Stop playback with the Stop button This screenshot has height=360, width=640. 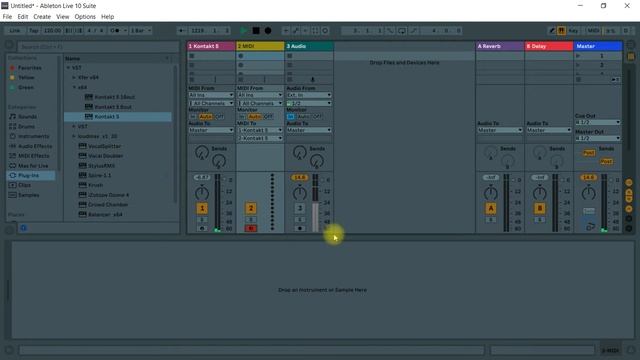click(x=256, y=31)
